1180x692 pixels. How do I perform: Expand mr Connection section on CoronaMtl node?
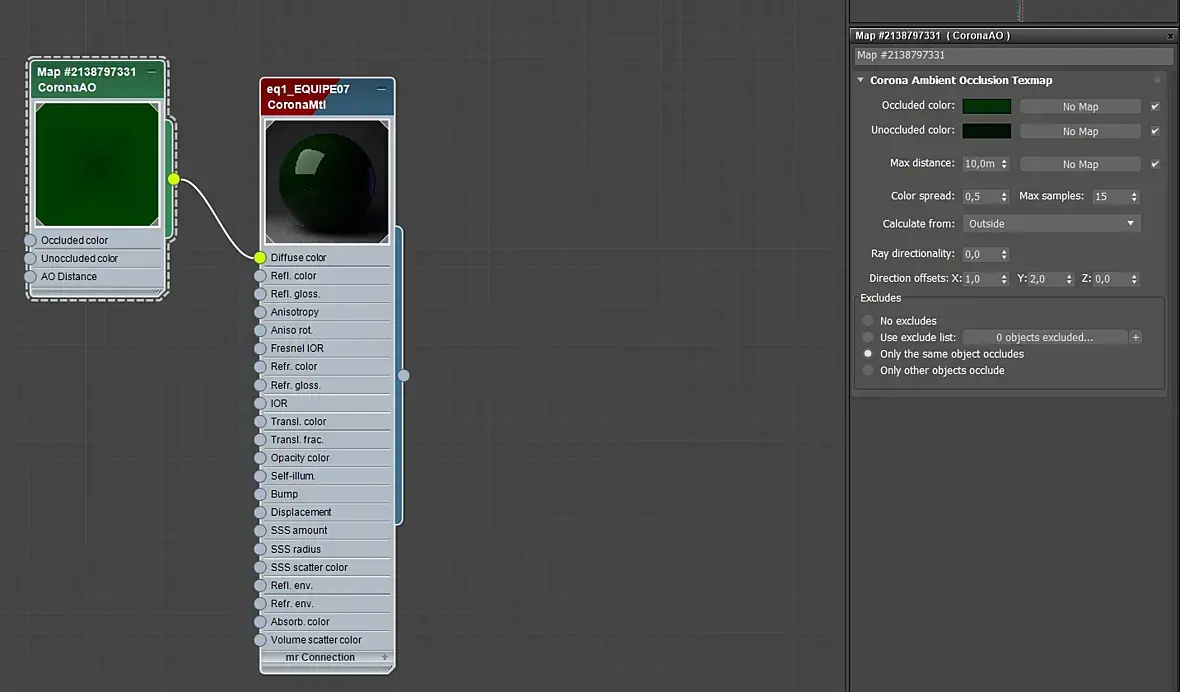pos(385,657)
